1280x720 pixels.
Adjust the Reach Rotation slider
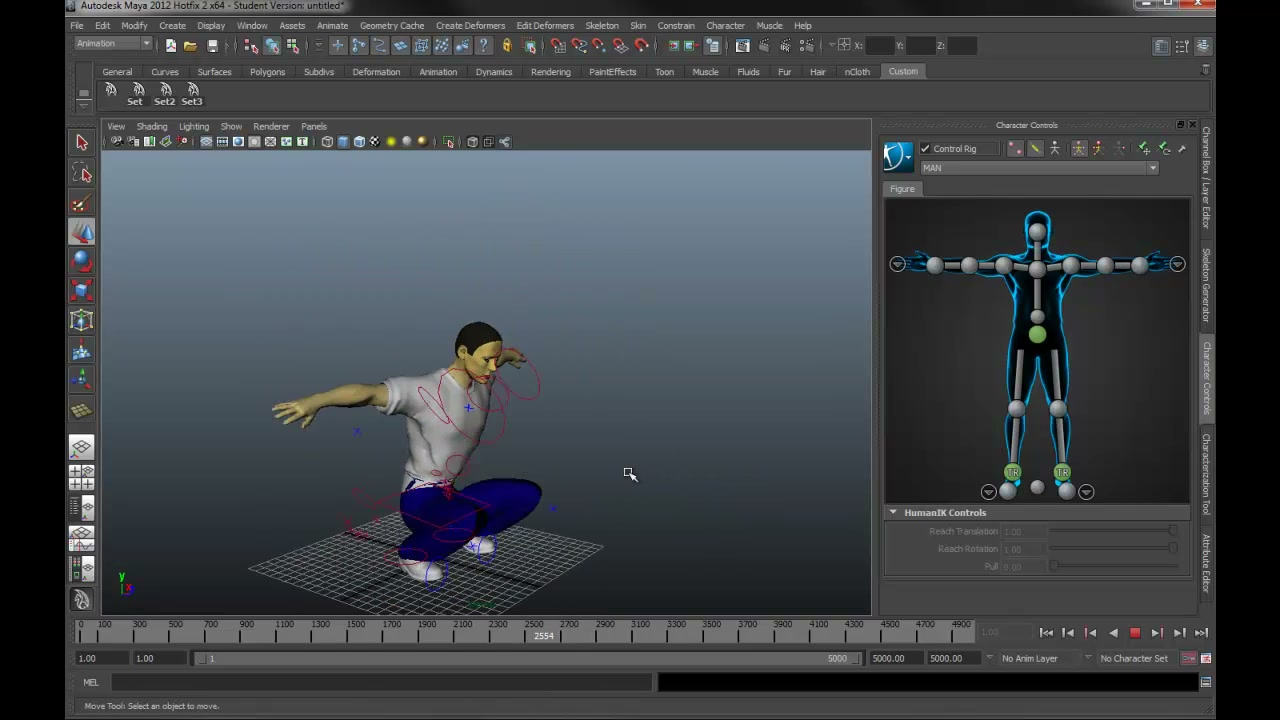coord(1112,549)
